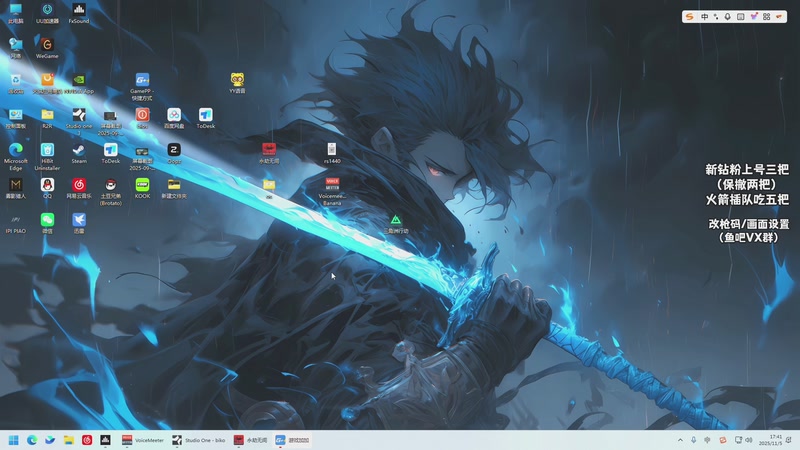800x450 pixels.
Task: Open the Sogou IME toolbox grid icon
Action: [x=766, y=17]
